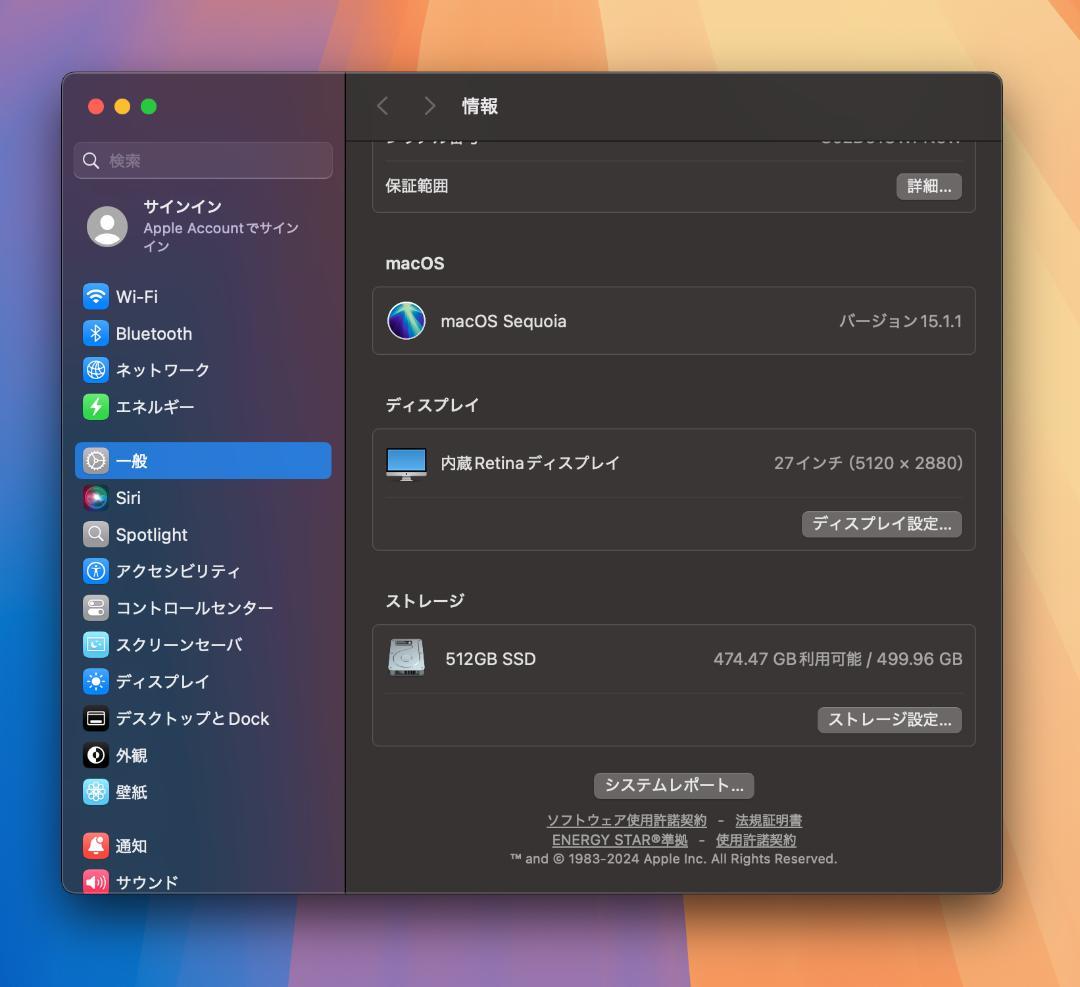This screenshot has height=987, width=1080.
Task: Close the settings window with red button
Action: (96, 106)
